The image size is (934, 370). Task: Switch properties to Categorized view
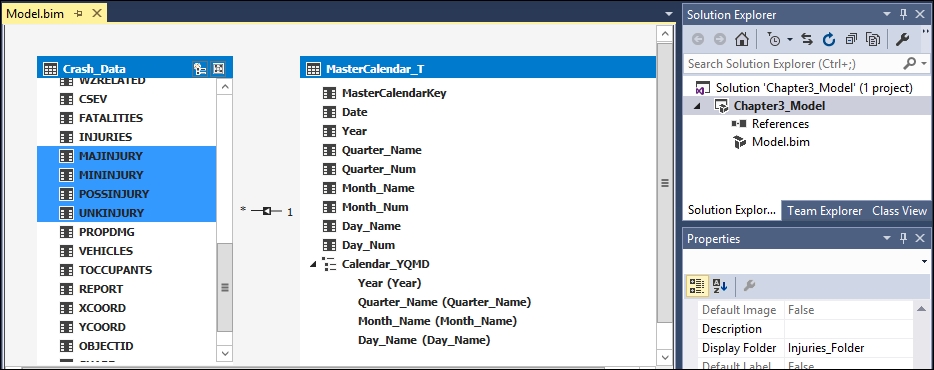[696, 286]
